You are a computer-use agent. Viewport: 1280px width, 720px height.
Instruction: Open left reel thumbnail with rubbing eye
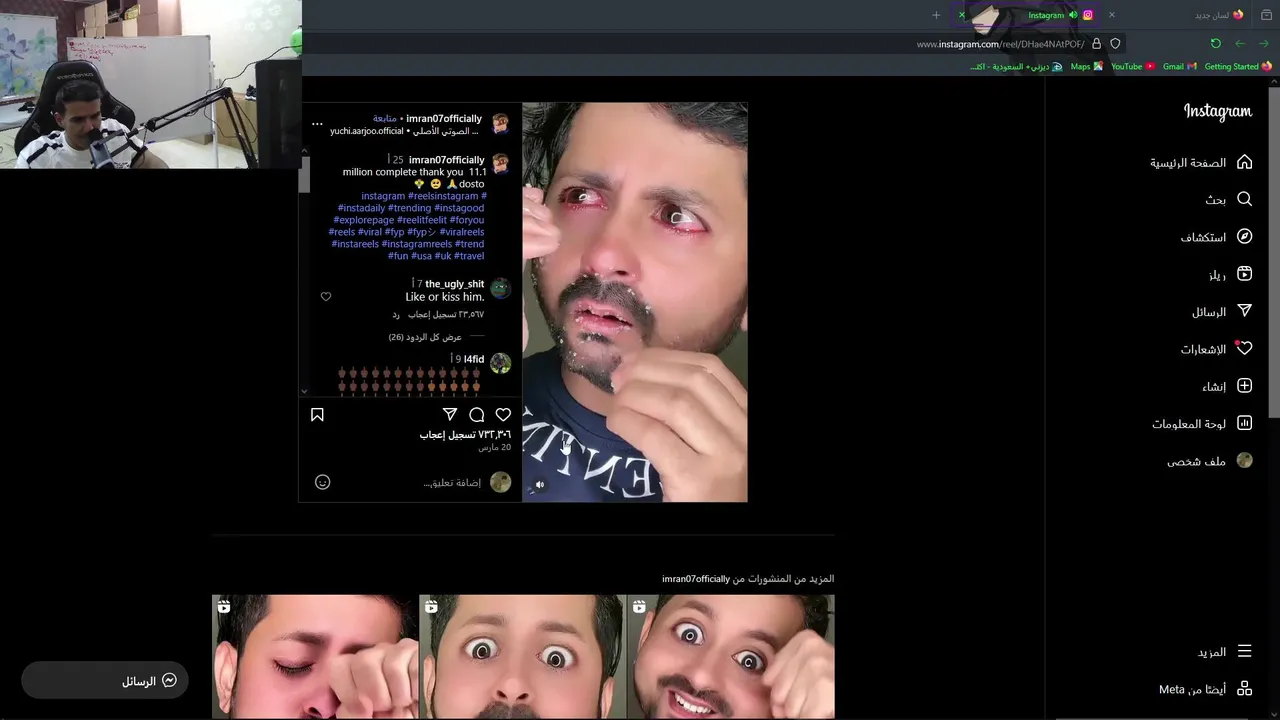point(315,656)
